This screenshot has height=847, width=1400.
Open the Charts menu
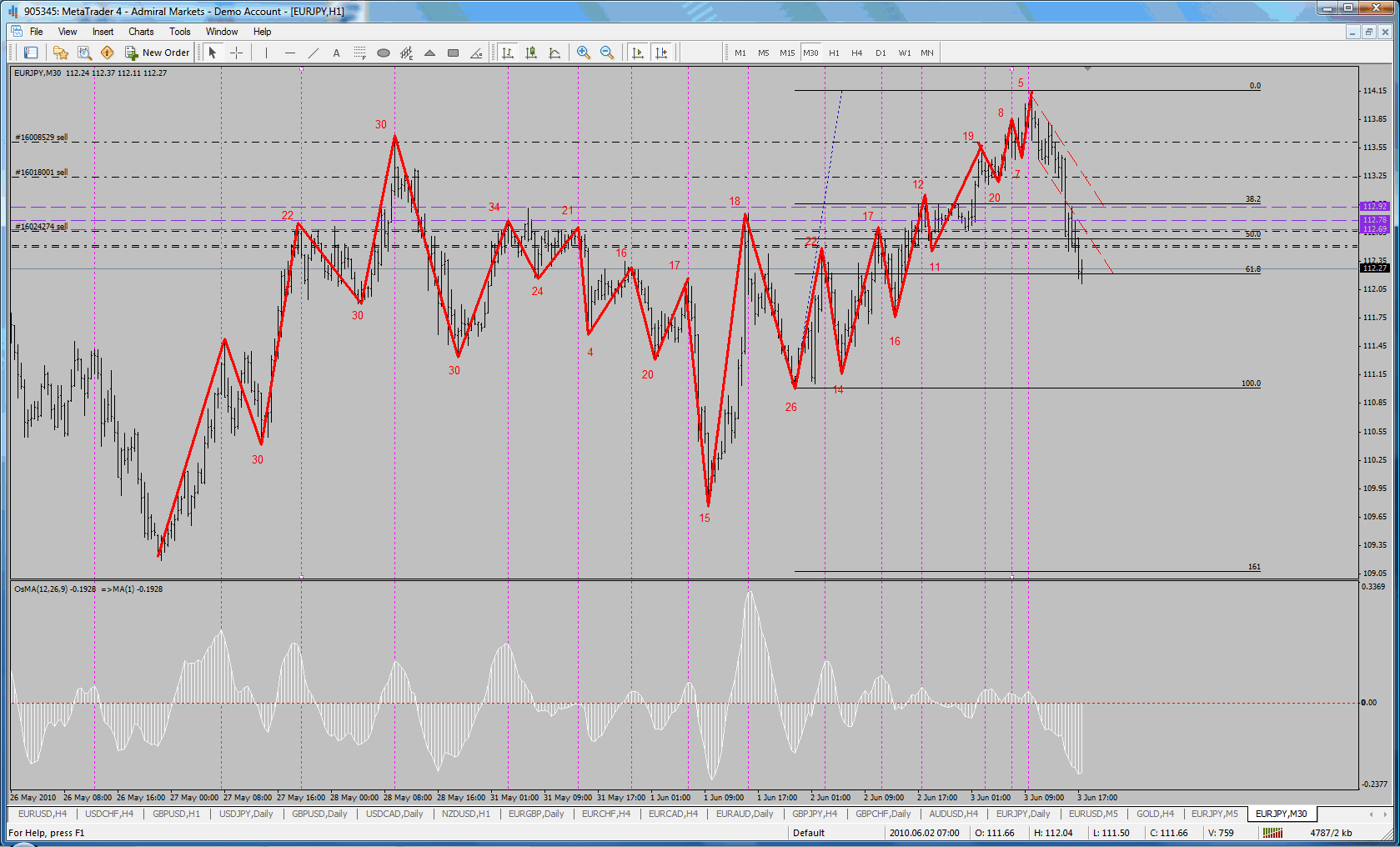point(141,32)
